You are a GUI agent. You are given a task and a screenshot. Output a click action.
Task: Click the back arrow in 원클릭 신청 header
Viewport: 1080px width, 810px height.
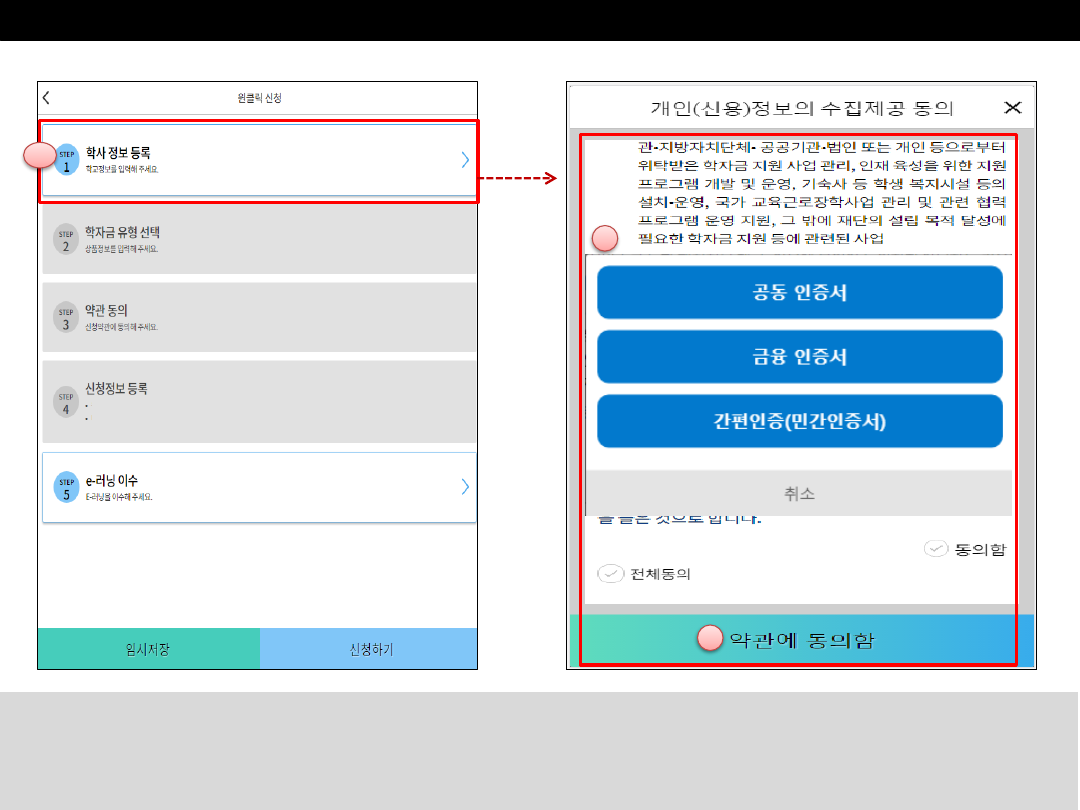point(47,98)
